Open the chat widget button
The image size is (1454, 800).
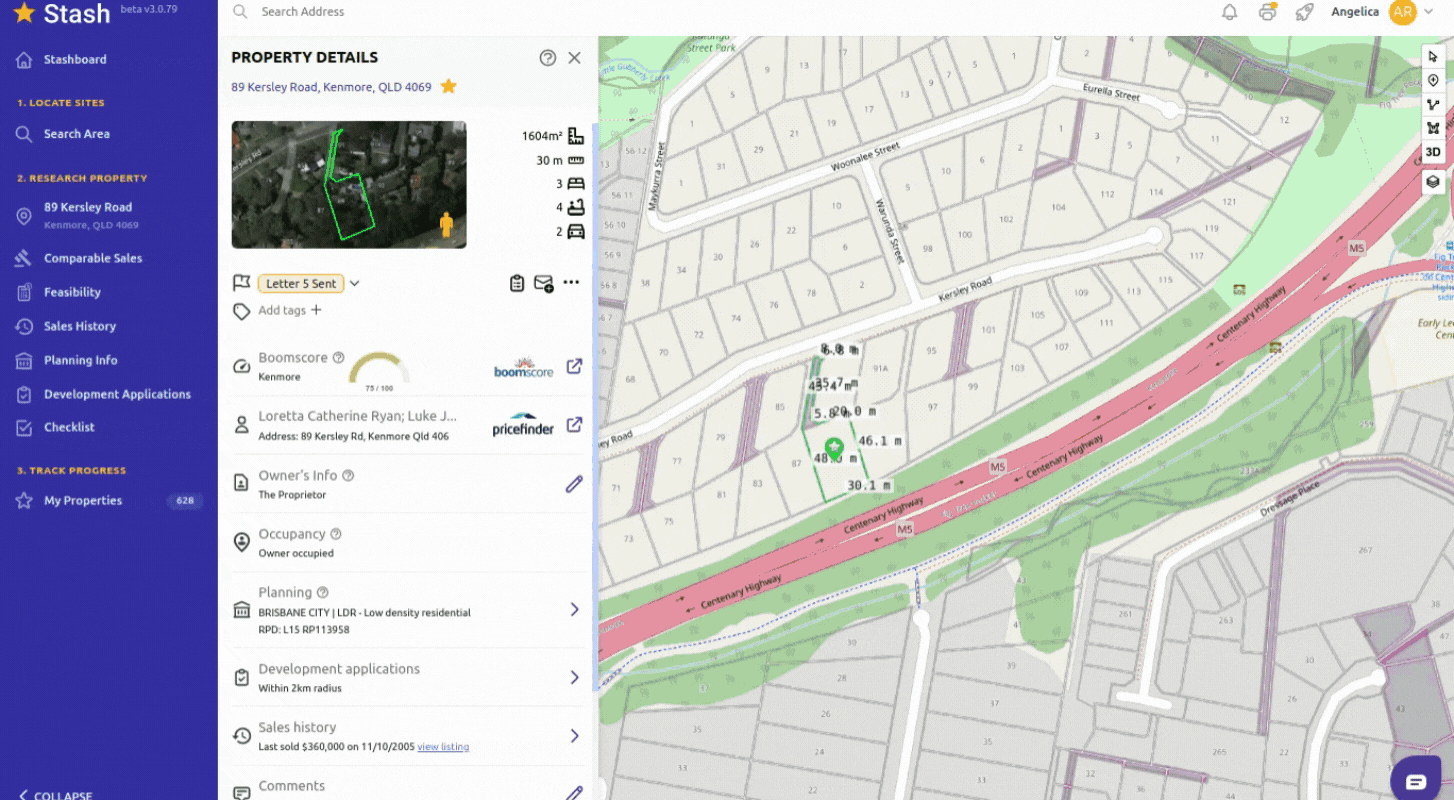[1415, 781]
